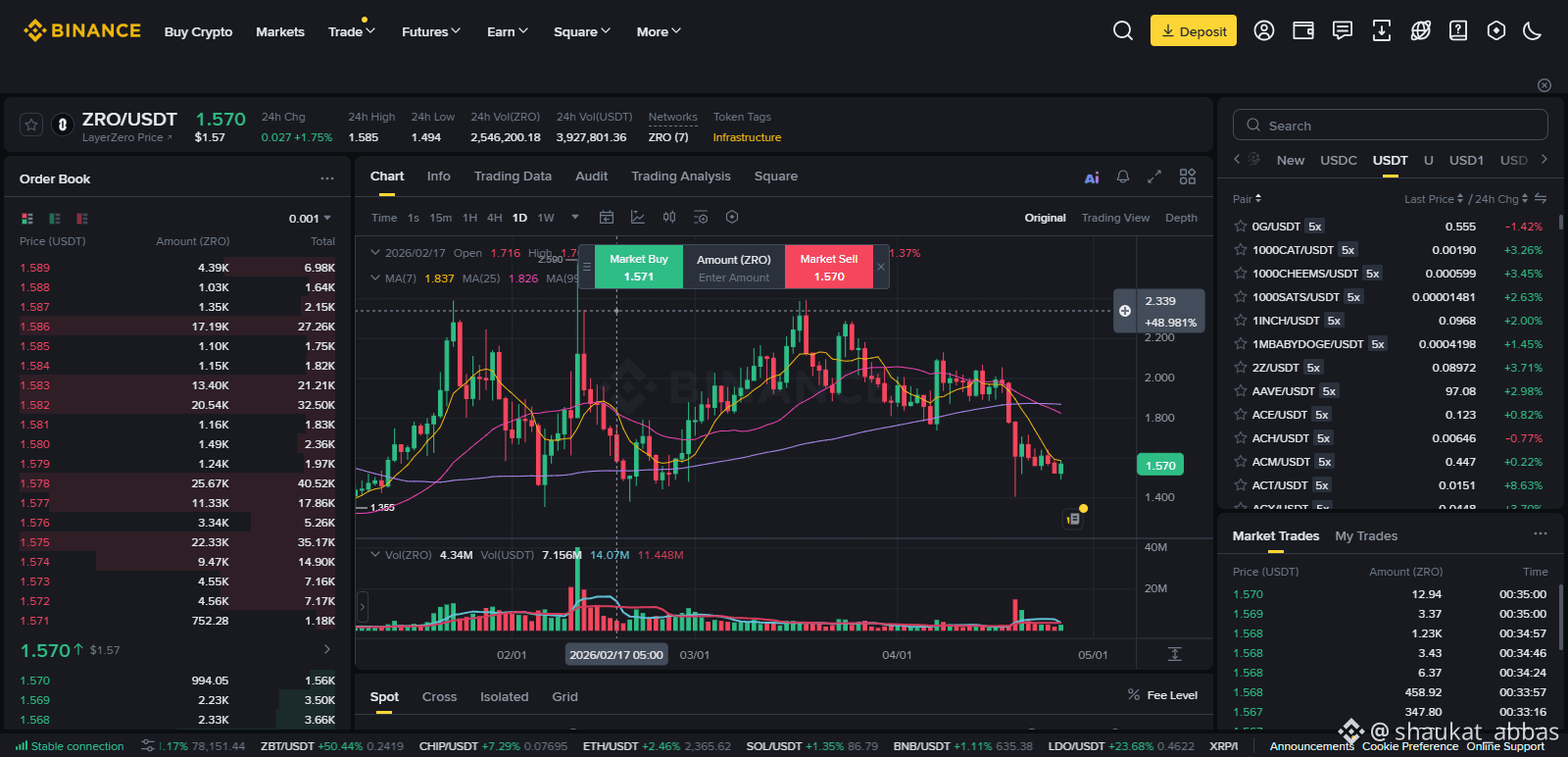Switch to the Info tab
Image resolution: width=1568 pixels, height=757 pixels.
pos(439,177)
